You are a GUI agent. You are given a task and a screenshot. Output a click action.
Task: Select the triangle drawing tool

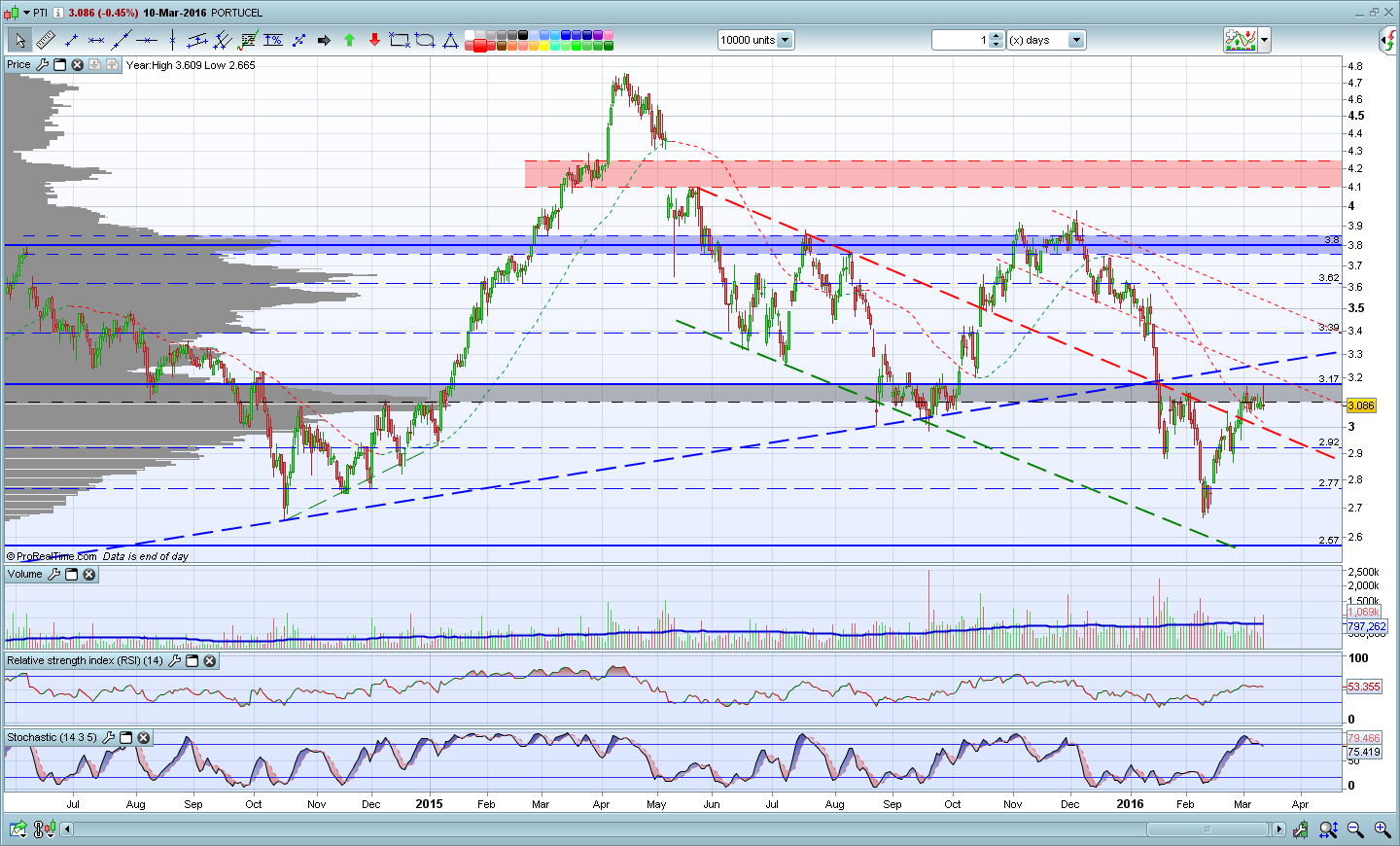[450, 40]
